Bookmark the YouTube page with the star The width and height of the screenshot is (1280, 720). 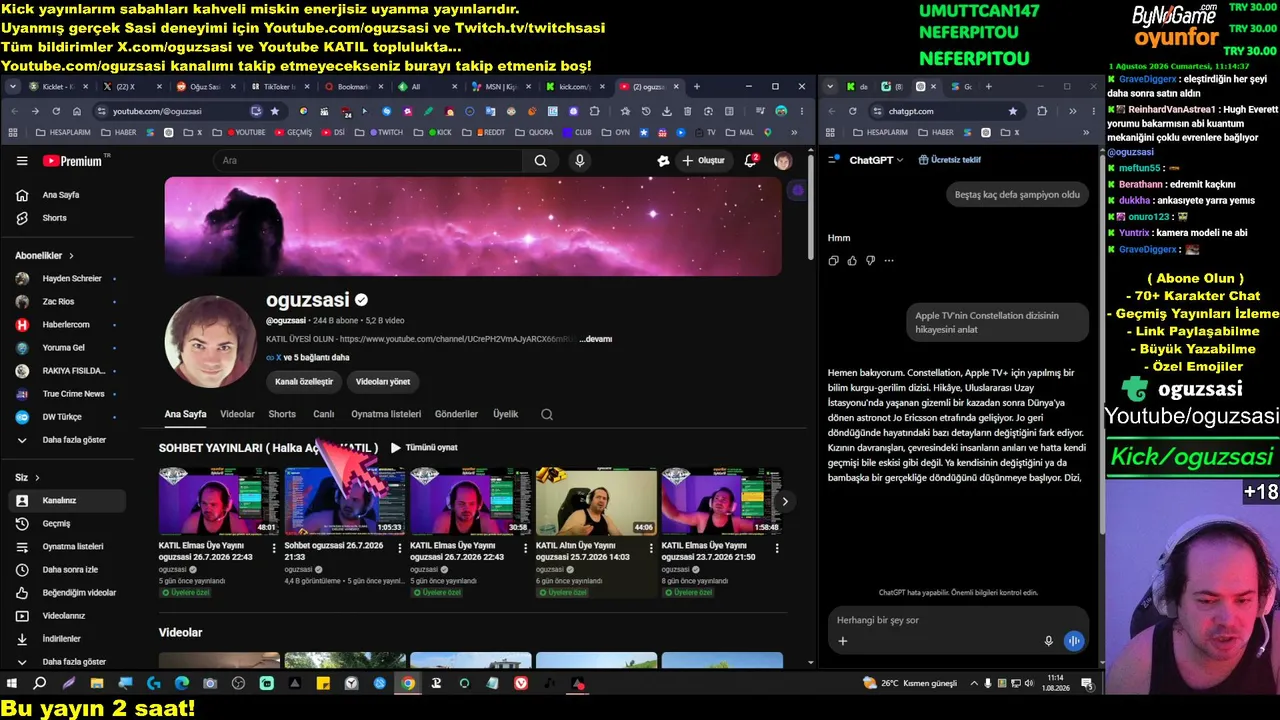click(x=275, y=111)
